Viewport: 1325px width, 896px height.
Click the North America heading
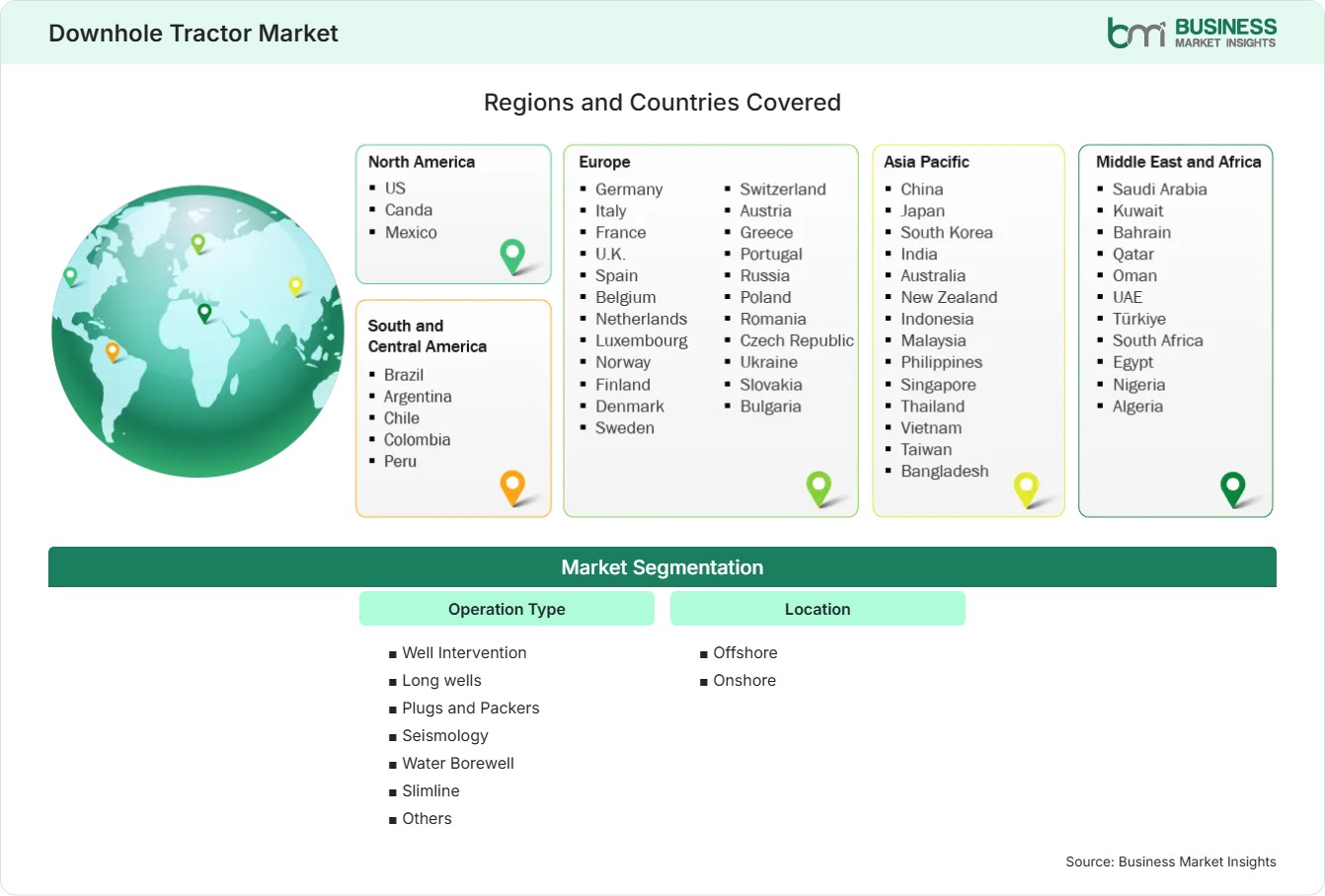click(x=422, y=162)
